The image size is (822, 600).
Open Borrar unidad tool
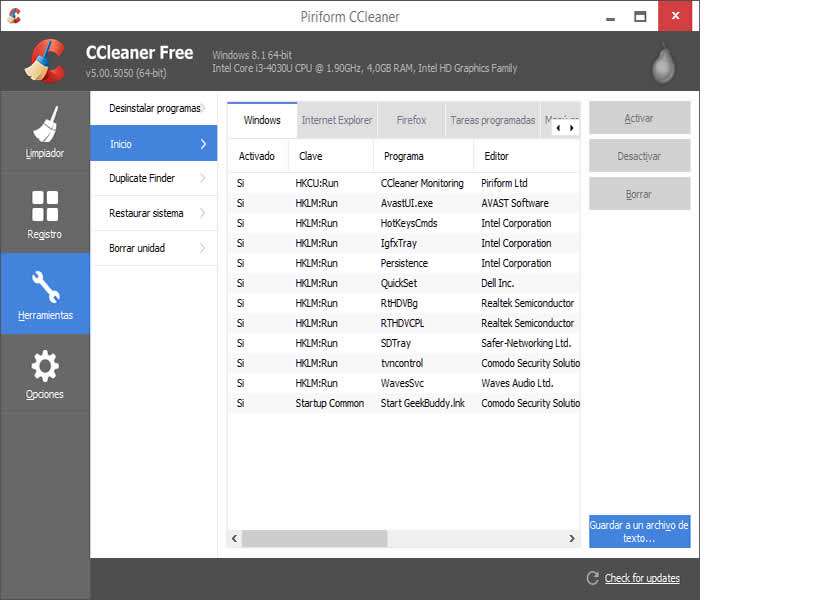[x=154, y=248]
